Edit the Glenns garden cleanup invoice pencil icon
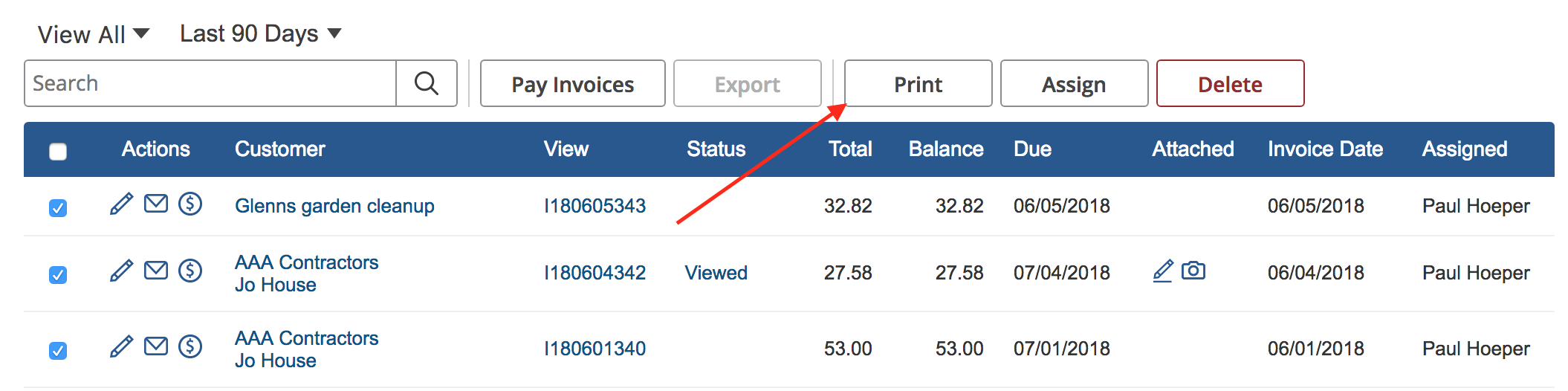 [121, 204]
